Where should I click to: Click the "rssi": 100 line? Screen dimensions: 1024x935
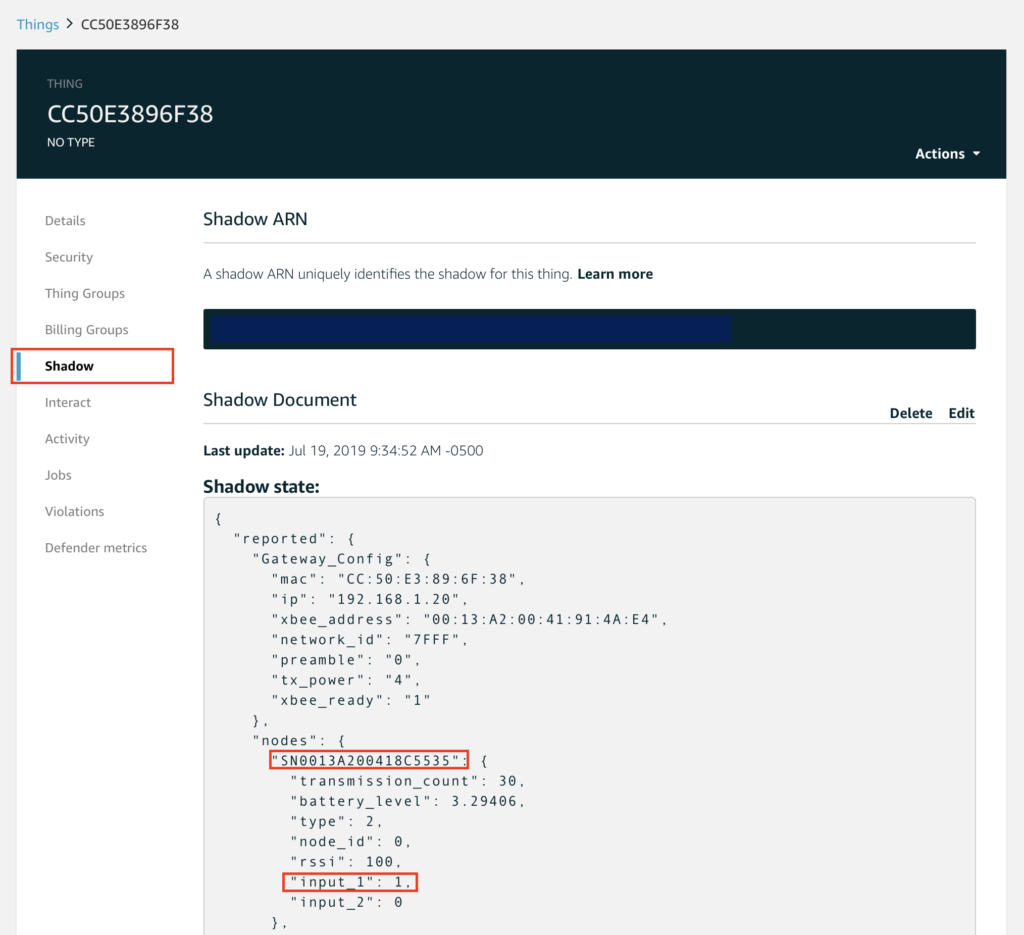coord(345,862)
